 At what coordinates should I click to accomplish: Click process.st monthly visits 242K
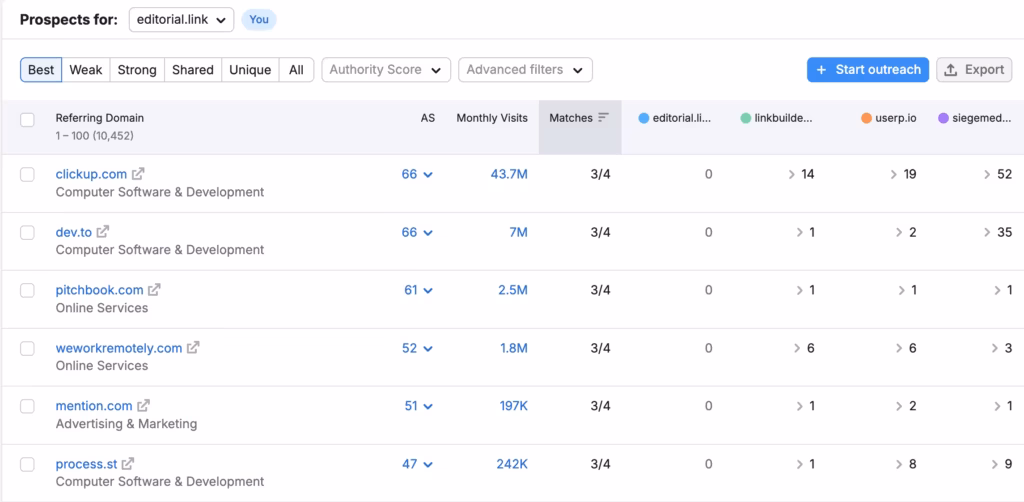(x=511, y=464)
